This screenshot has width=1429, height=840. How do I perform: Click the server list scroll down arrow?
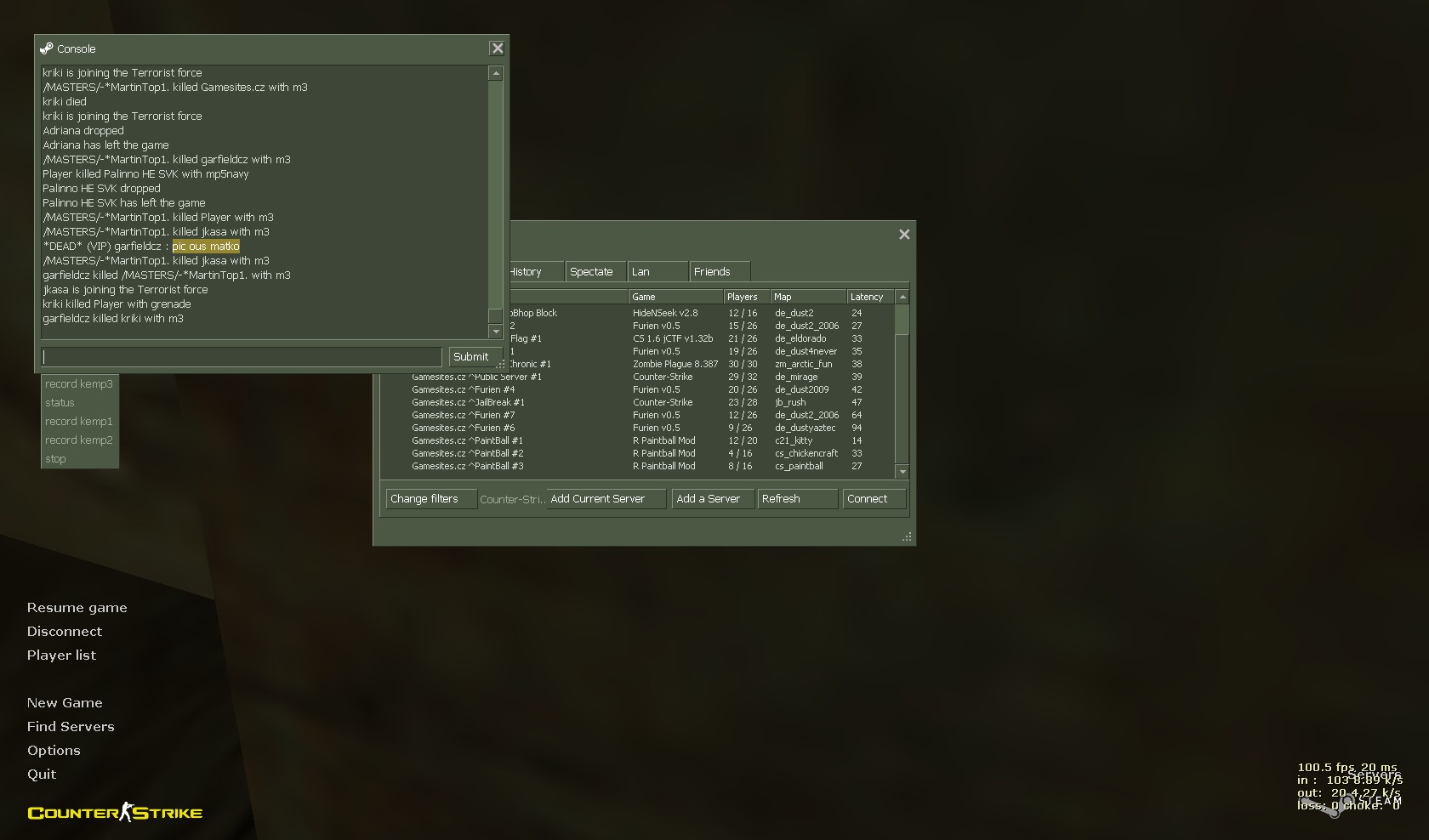(902, 472)
